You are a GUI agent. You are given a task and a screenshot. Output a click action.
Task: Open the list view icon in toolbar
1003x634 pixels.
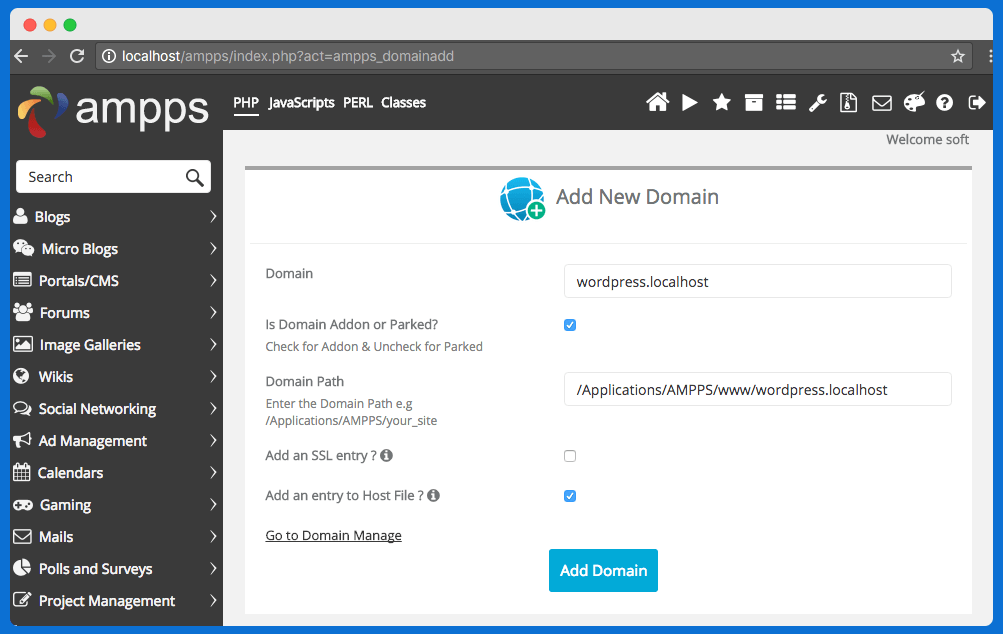(x=786, y=102)
